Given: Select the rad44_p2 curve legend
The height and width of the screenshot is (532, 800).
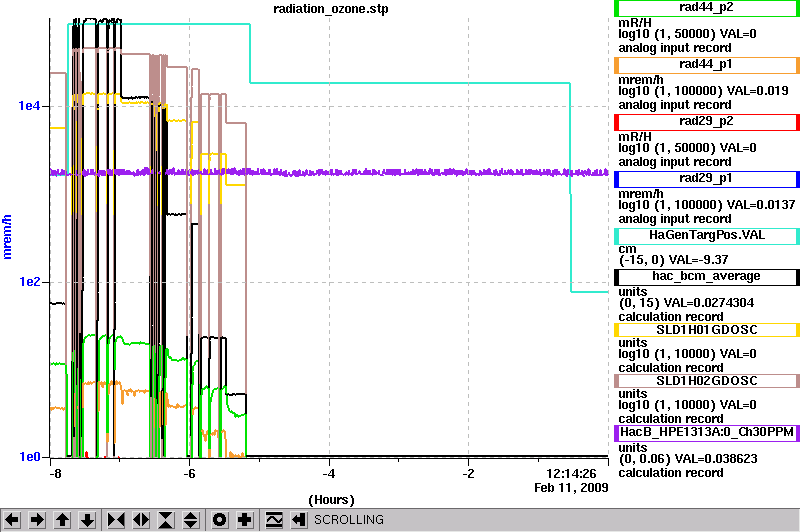Looking at the screenshot, I should (x=706, y=8).
